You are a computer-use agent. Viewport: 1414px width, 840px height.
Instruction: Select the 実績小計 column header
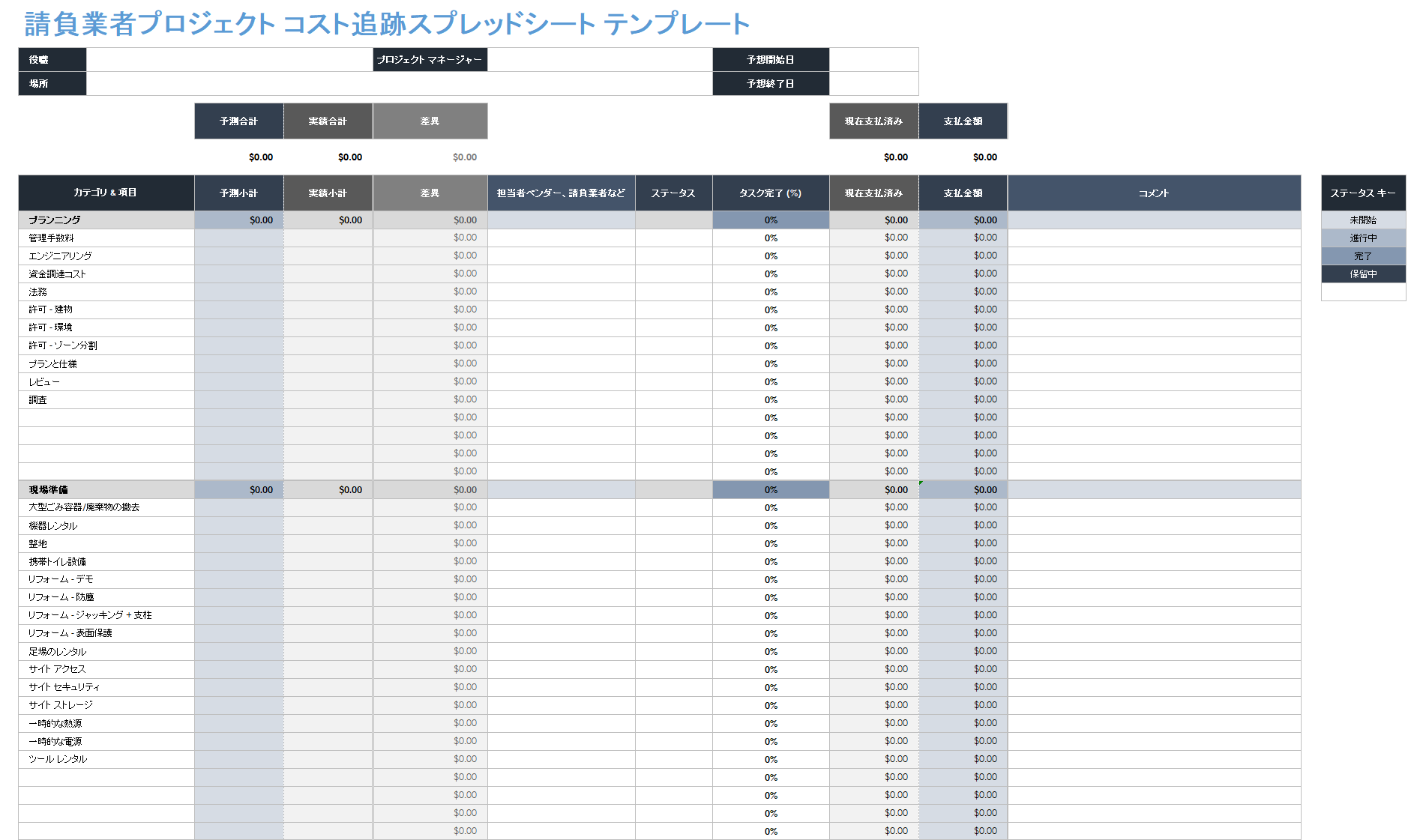point(328,193)
